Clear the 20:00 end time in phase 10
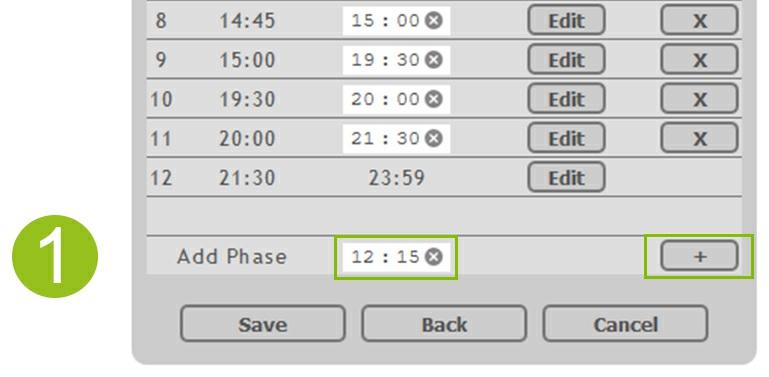The height and width of the screenshot is (377, 769). [x=434, y=100]
